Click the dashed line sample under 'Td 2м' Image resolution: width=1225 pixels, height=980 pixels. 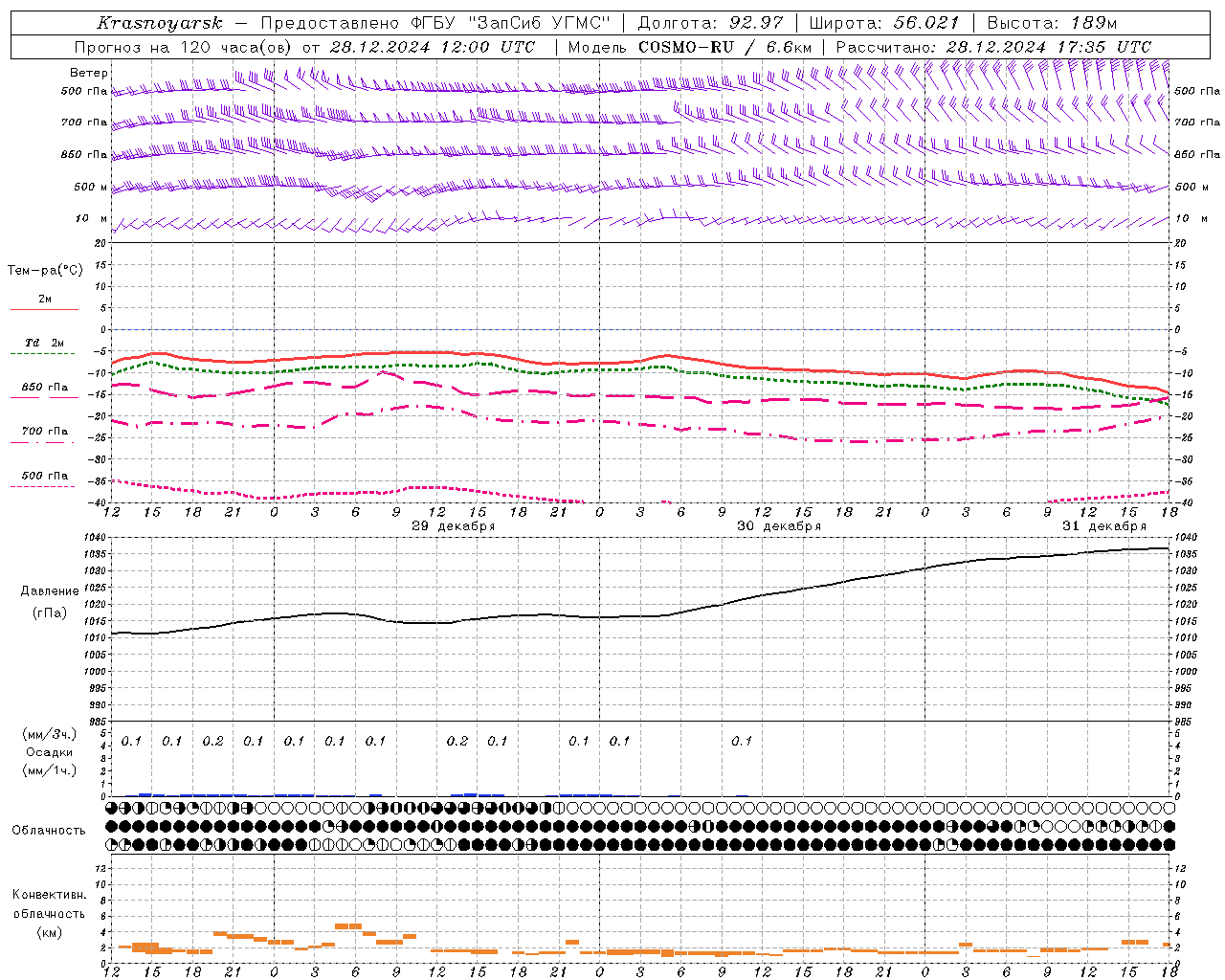pos(42,354)
